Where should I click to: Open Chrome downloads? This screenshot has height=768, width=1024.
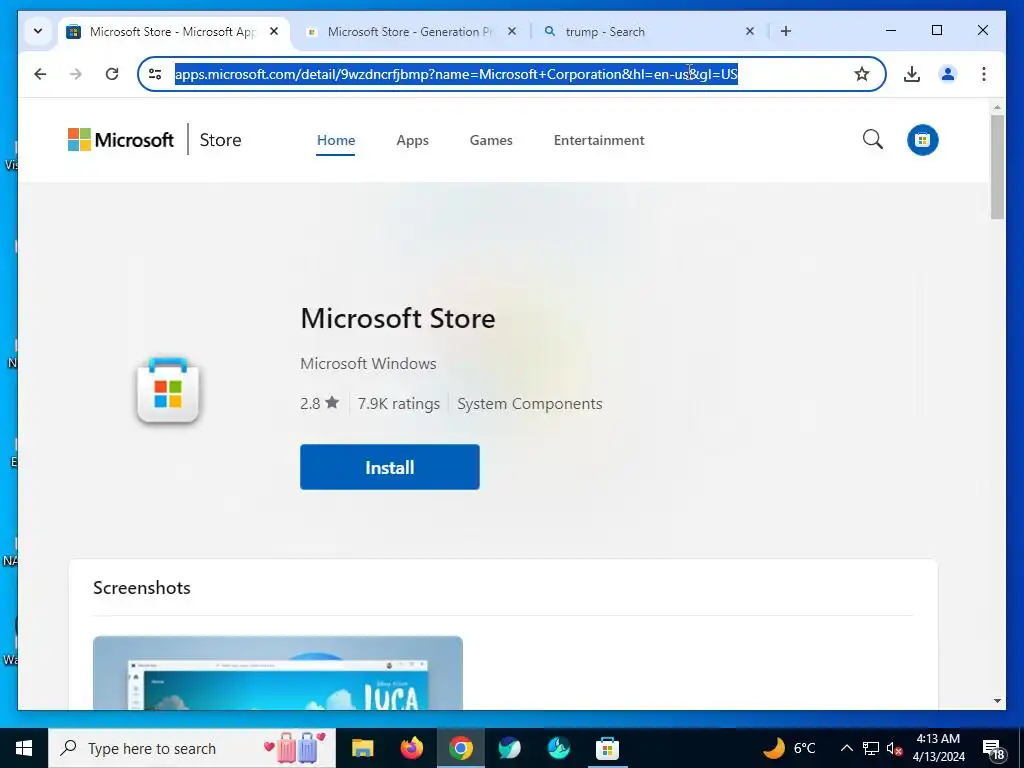pos(912,74)
